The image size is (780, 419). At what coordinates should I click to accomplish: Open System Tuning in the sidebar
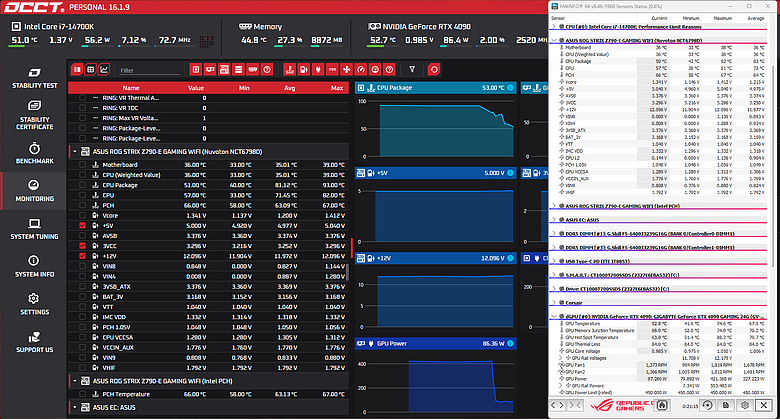click(34, 229)
